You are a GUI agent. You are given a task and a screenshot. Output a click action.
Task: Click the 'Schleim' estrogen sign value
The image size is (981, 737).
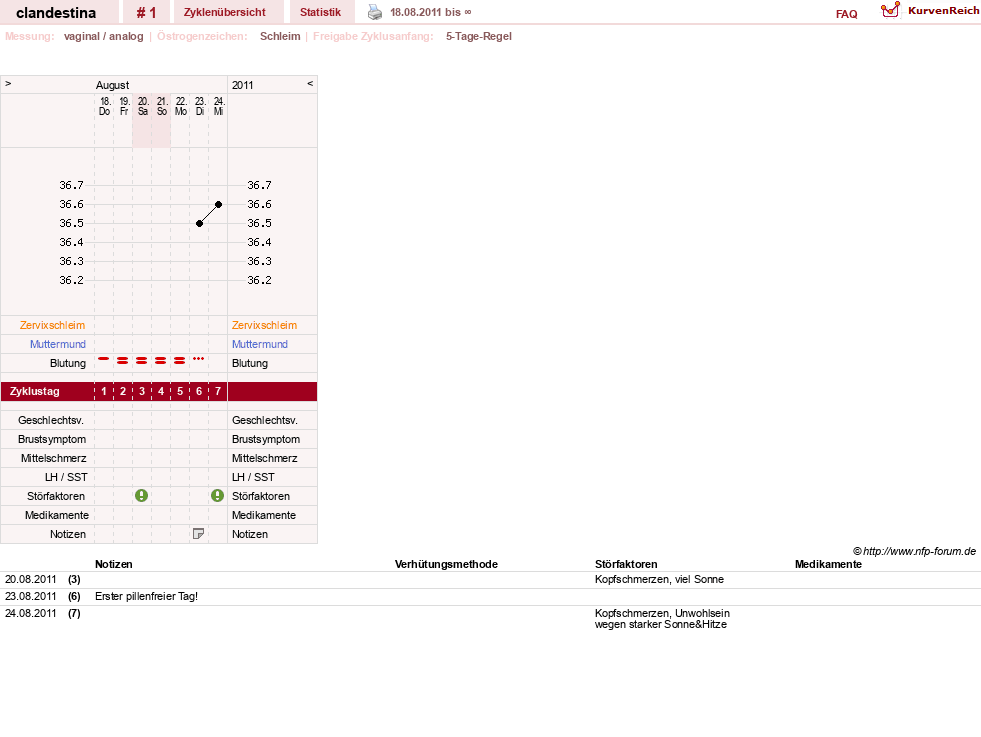click(280, 36)
